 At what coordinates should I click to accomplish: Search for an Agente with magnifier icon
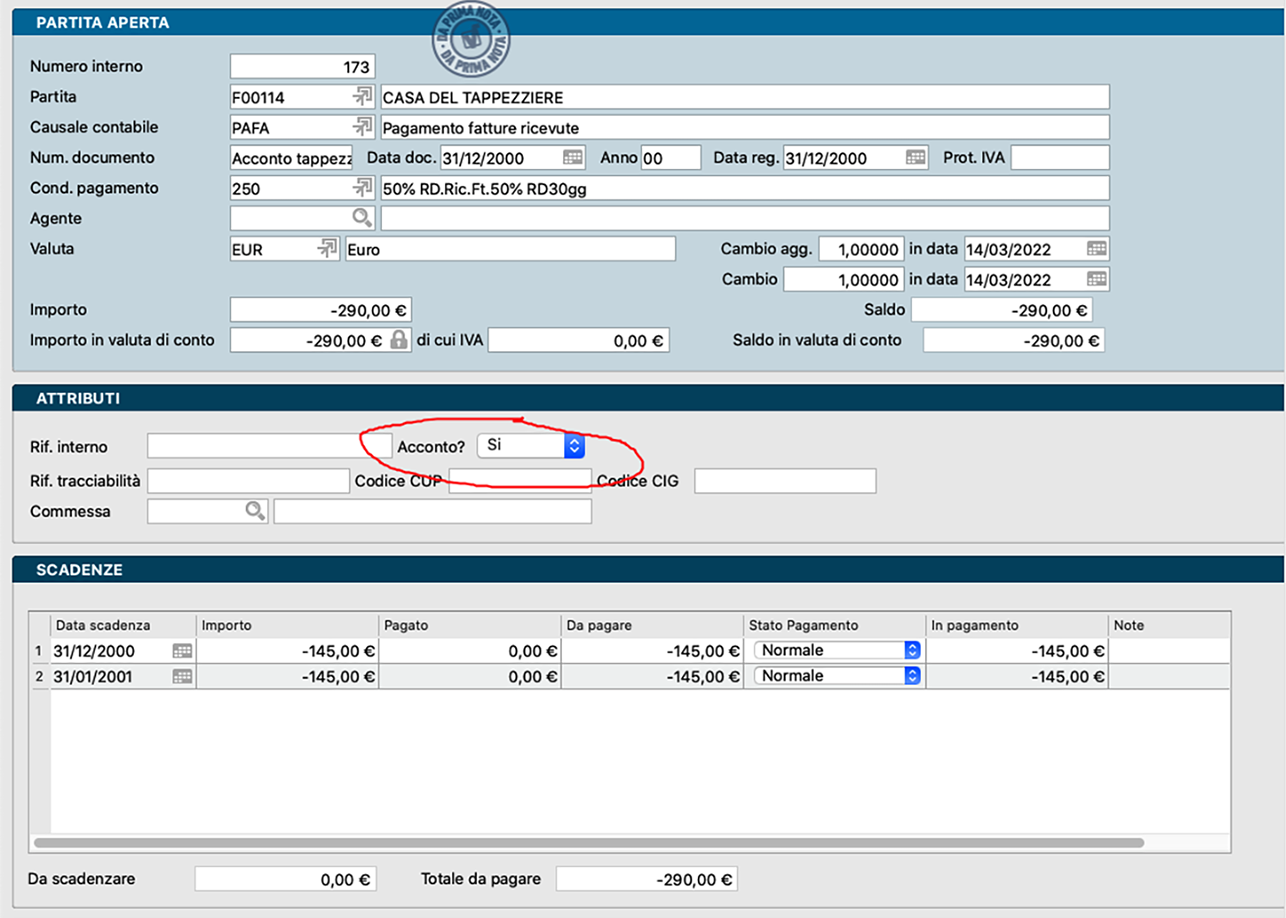[361, 218]
